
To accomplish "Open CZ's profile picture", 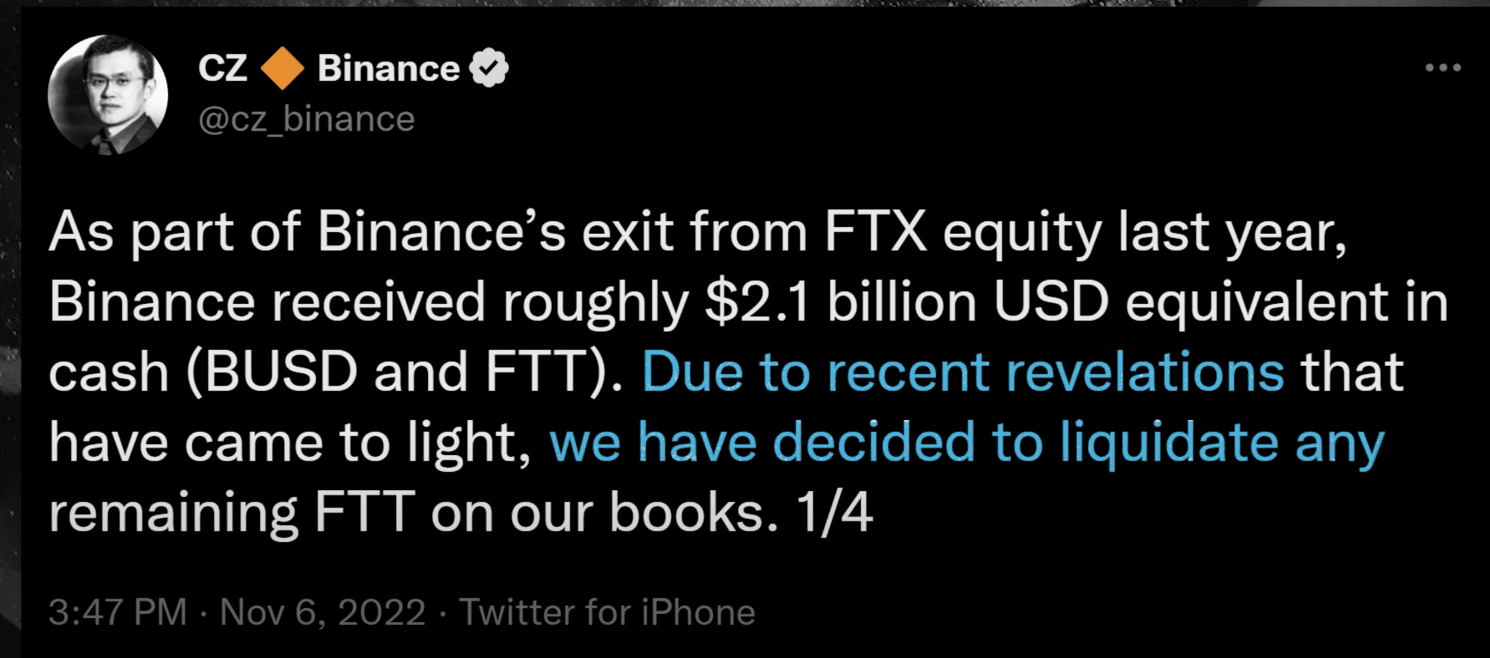I will (108, 94).
